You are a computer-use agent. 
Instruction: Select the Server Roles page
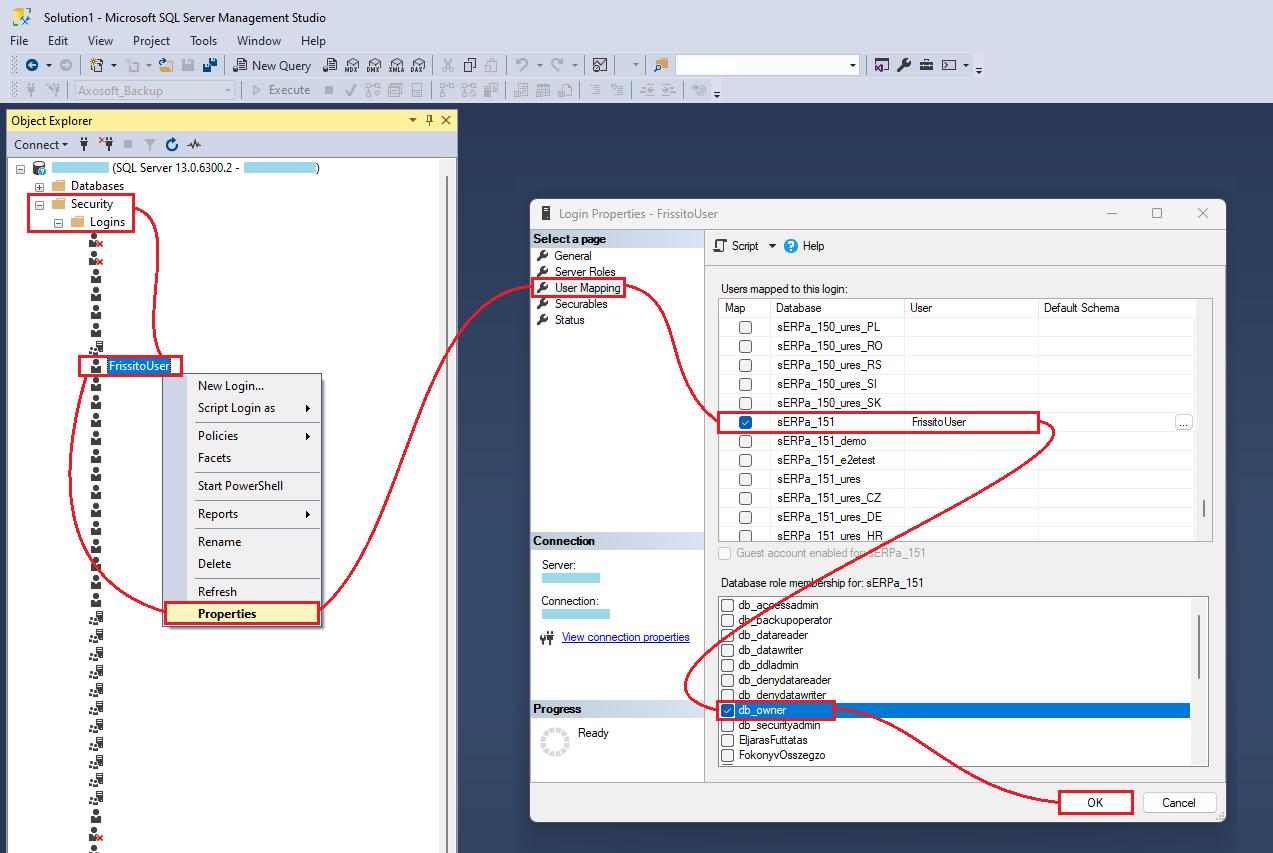[x=585, y=272]
